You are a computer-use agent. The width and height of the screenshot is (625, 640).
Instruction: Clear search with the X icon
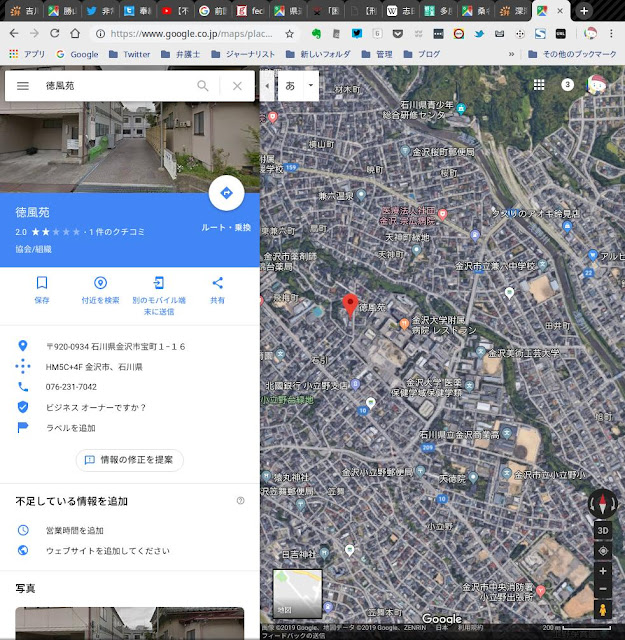237,86
